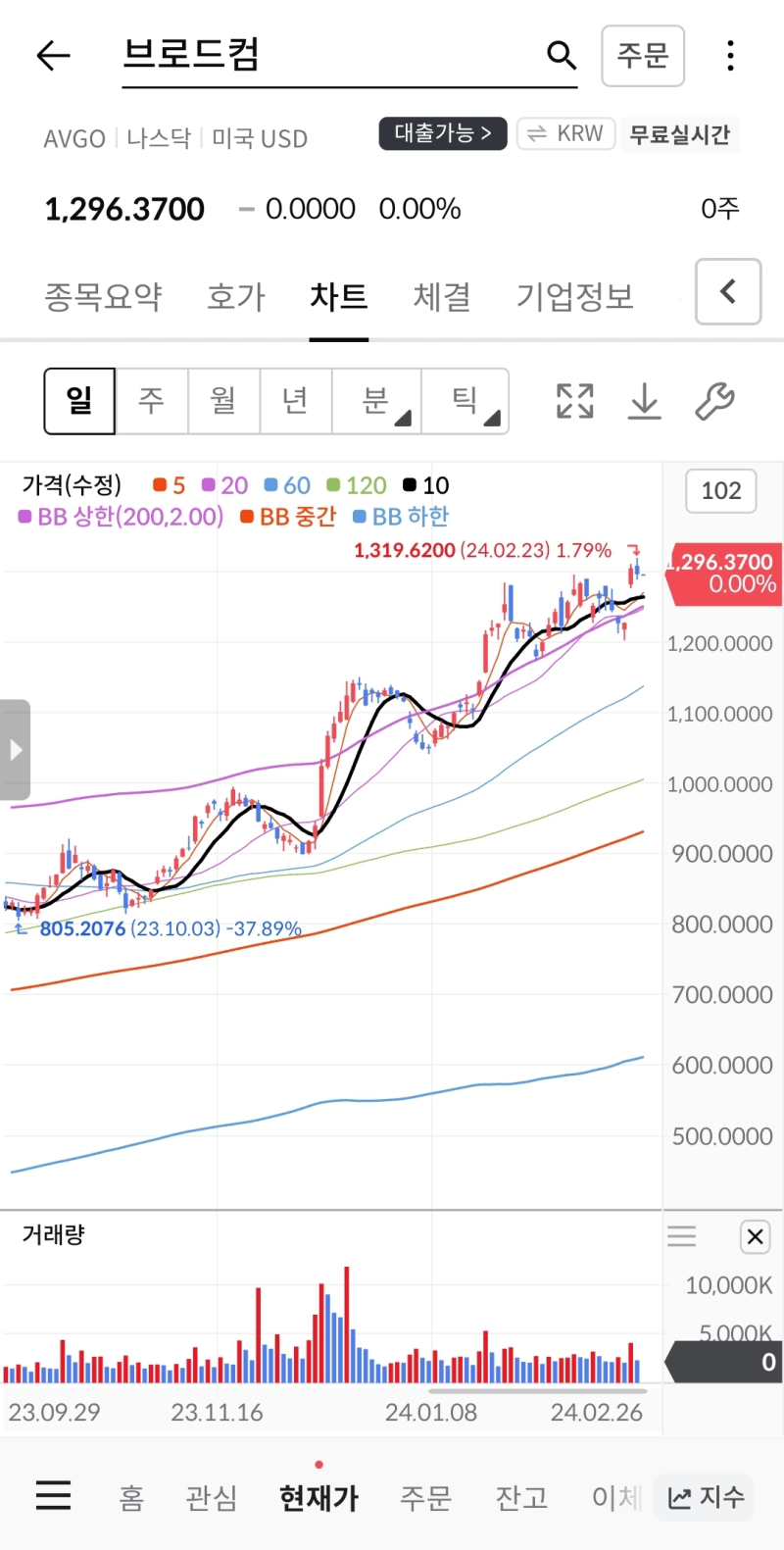Viewport: 784px width, 1550px height.
Task: Open volume panel hamburger menu icon
Action: 682,1236
